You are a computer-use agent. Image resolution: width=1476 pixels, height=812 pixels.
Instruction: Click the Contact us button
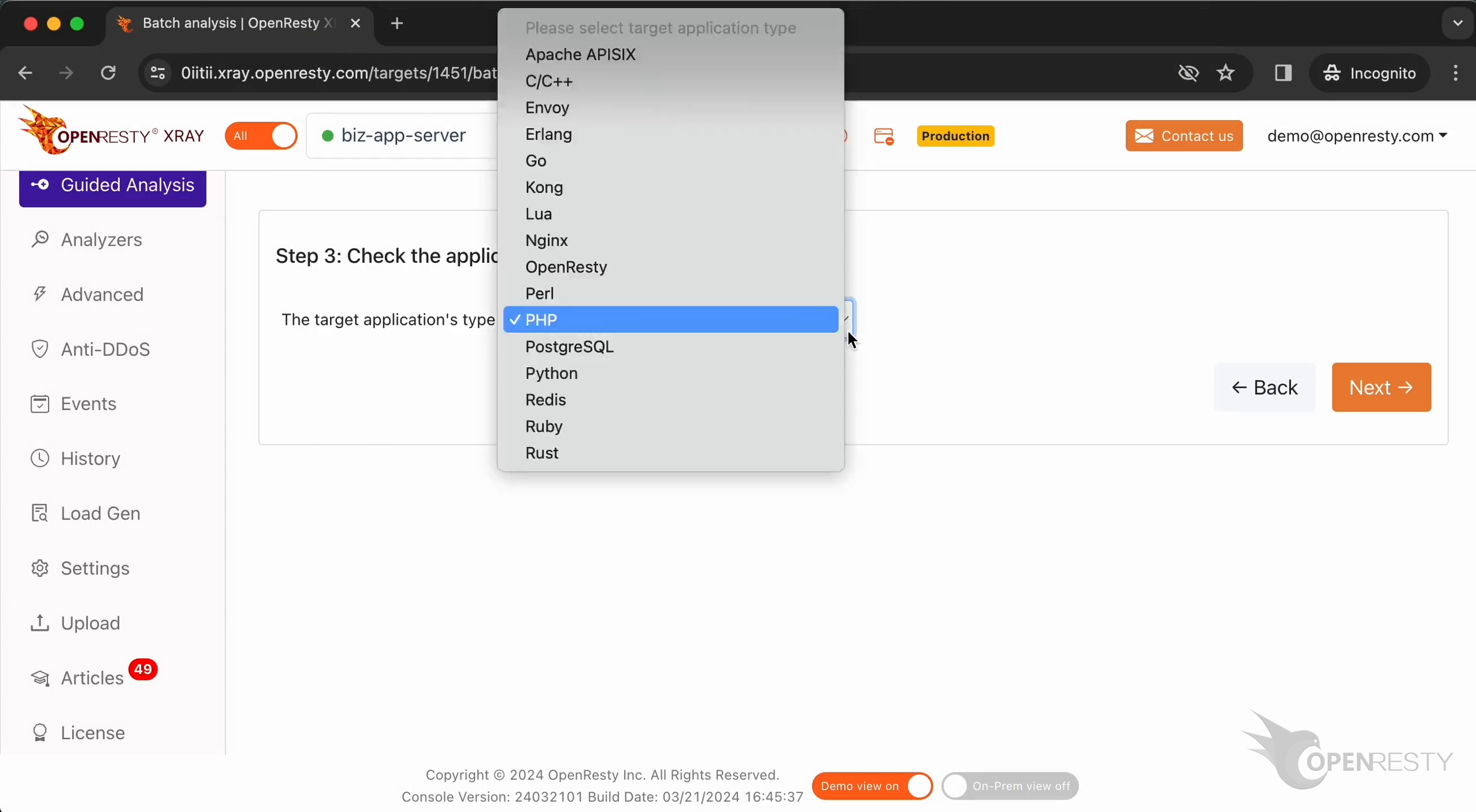1184,136
